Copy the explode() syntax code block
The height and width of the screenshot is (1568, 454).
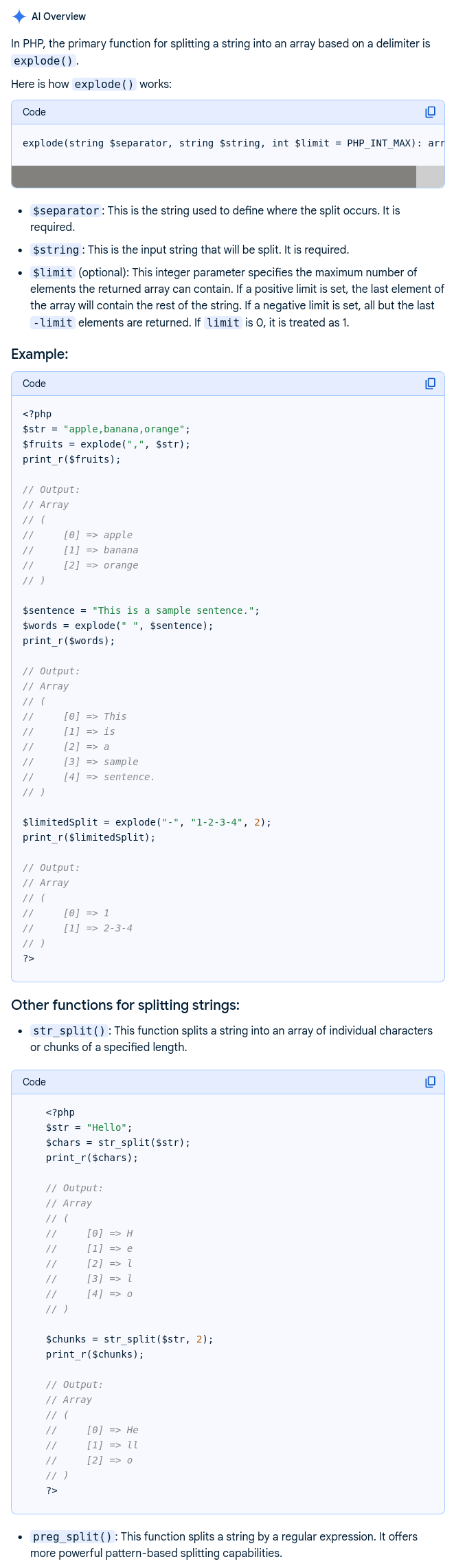click(x=430, y=112)
